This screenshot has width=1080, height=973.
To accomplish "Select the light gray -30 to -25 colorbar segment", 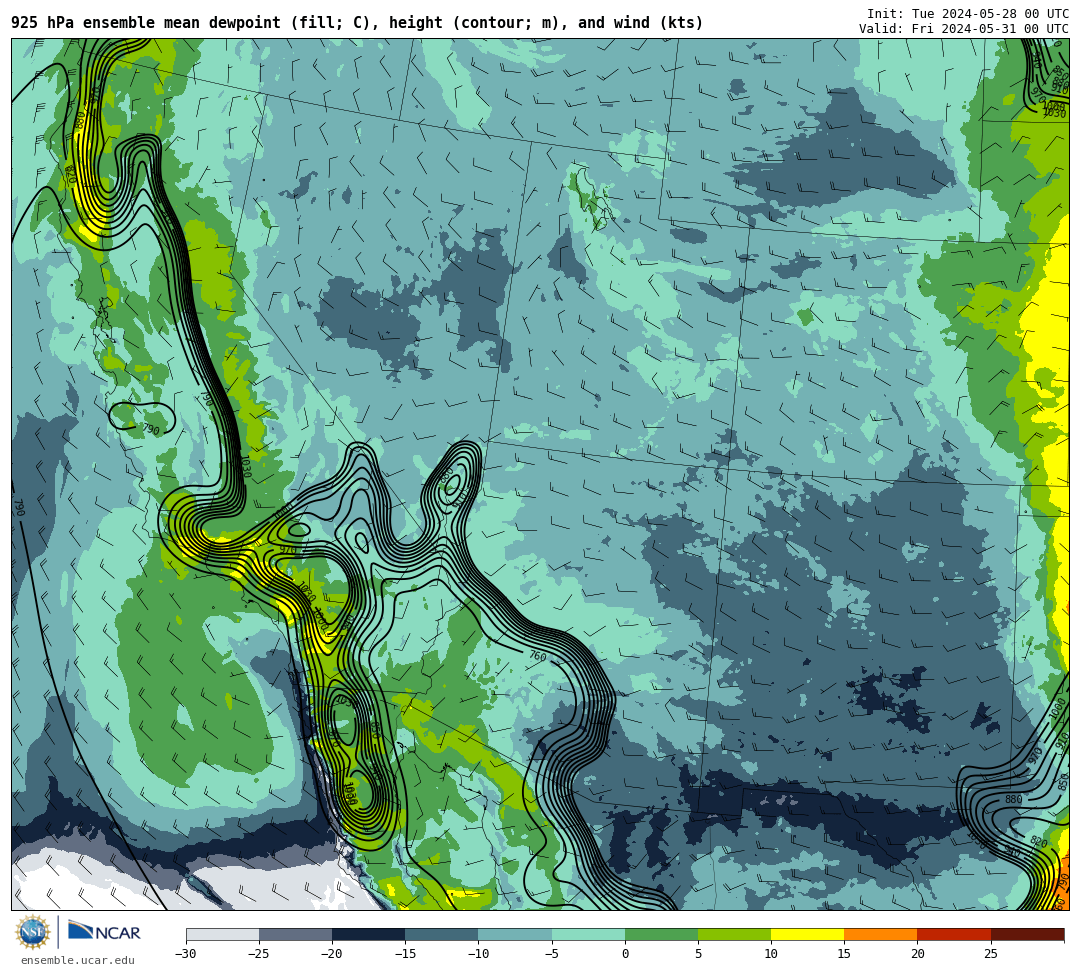I will [x=222, y=934].
